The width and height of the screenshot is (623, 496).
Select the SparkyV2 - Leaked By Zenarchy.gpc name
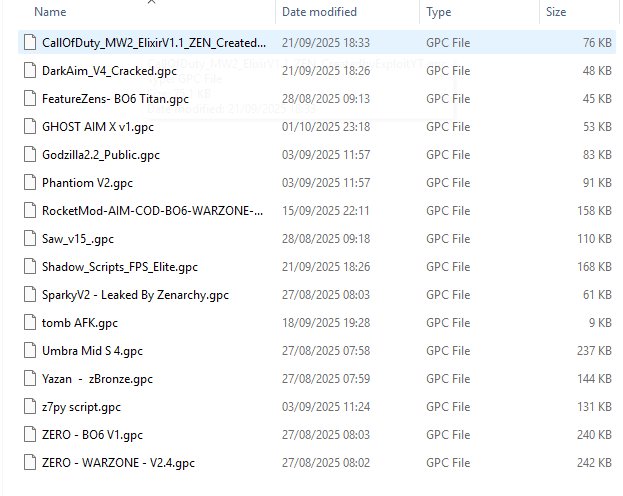[135, 295]
